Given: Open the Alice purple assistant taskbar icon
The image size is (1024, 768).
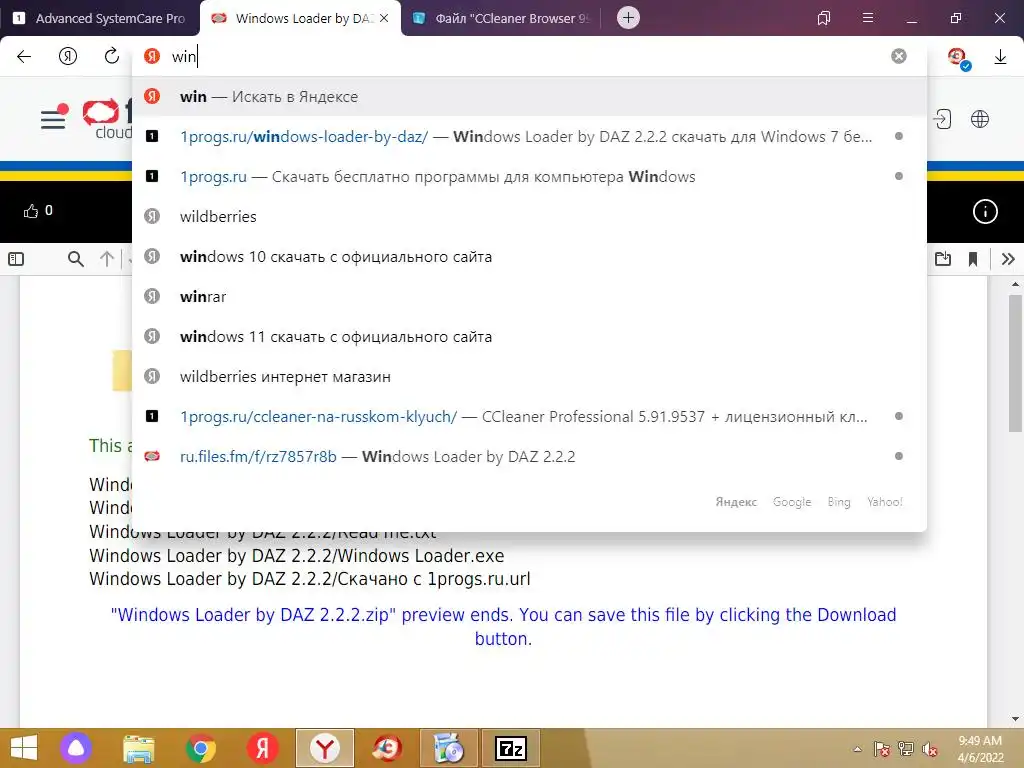Looking at the screenshot, I should pyautogui.click(x=76, y=748).
